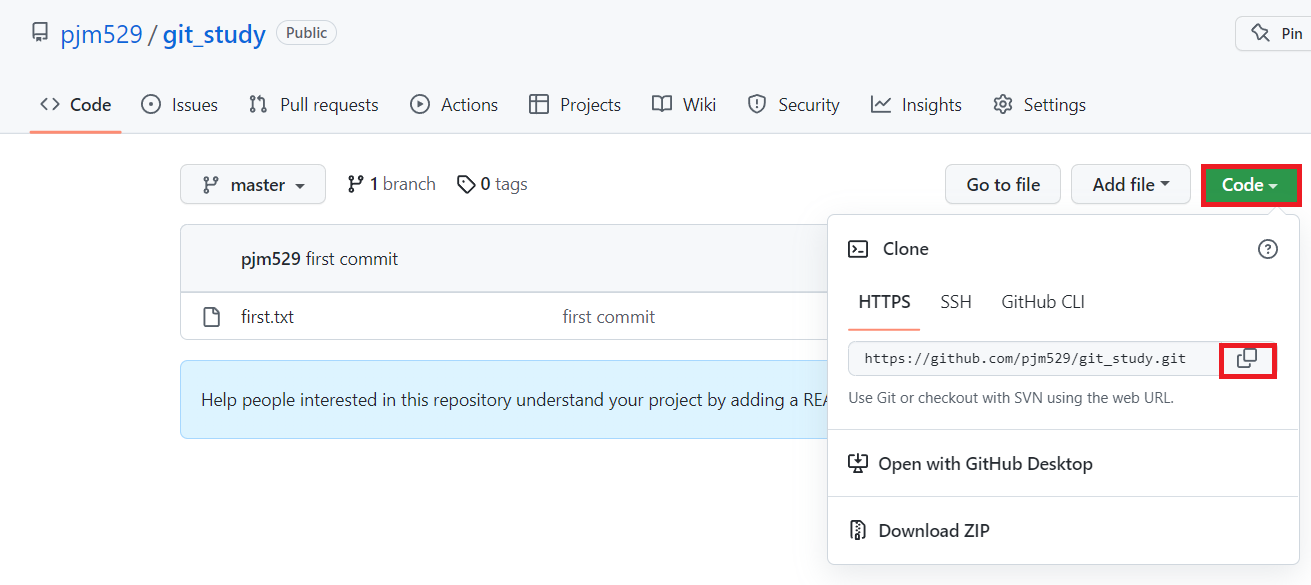1311x585 pixels.
Task: Open the Code tab
Action: click(75, 105)
